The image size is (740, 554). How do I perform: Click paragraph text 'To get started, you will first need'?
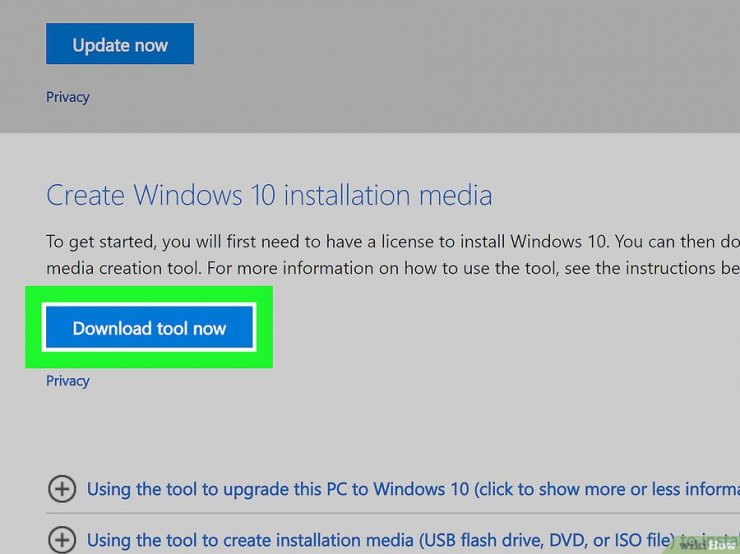tap(393, 255)
